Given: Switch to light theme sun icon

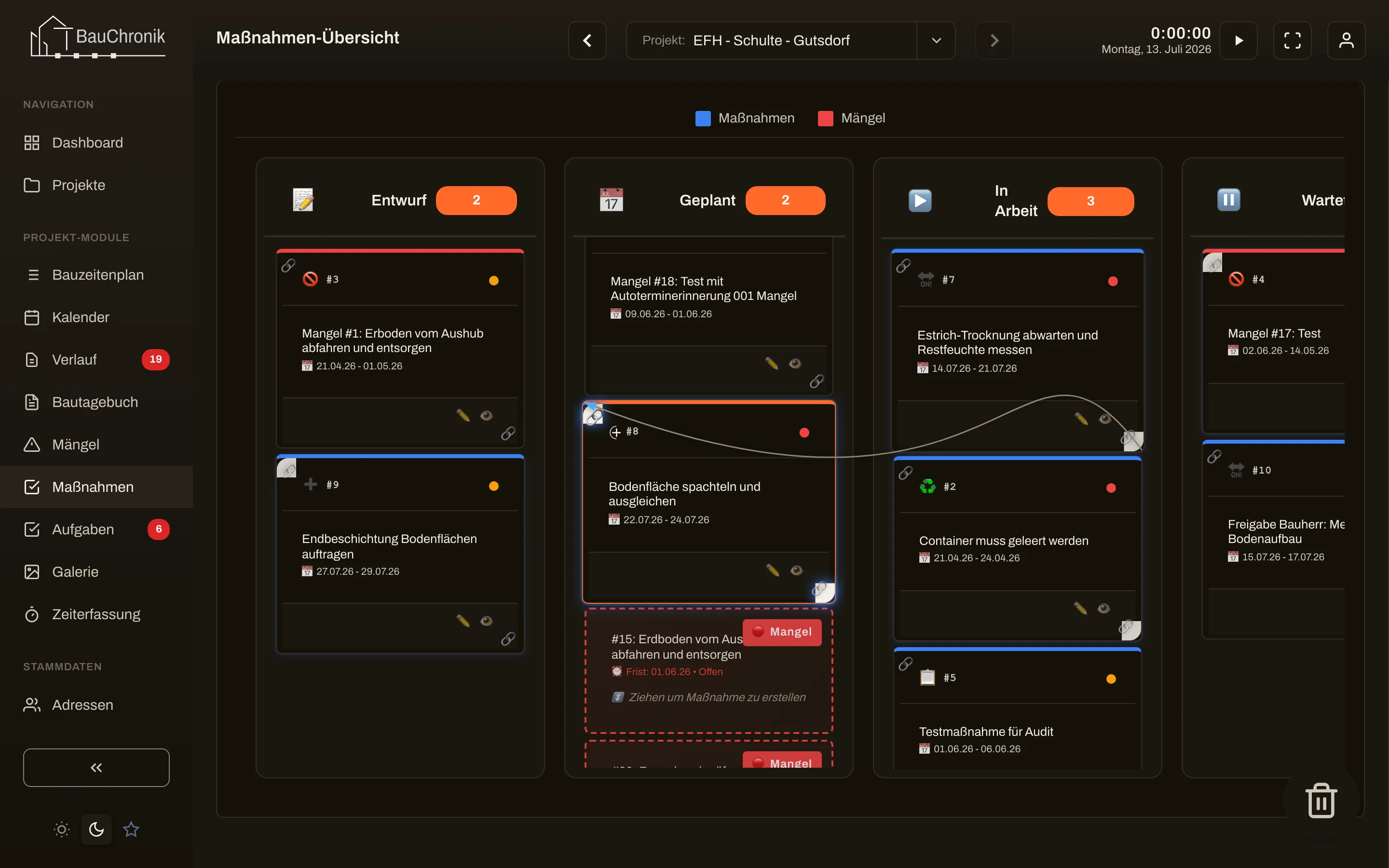Looking at the screenshot, I should [x=62, y=829].
